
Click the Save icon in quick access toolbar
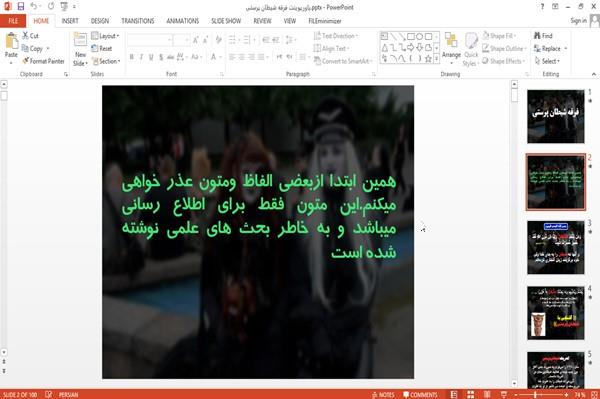(21, 7)
